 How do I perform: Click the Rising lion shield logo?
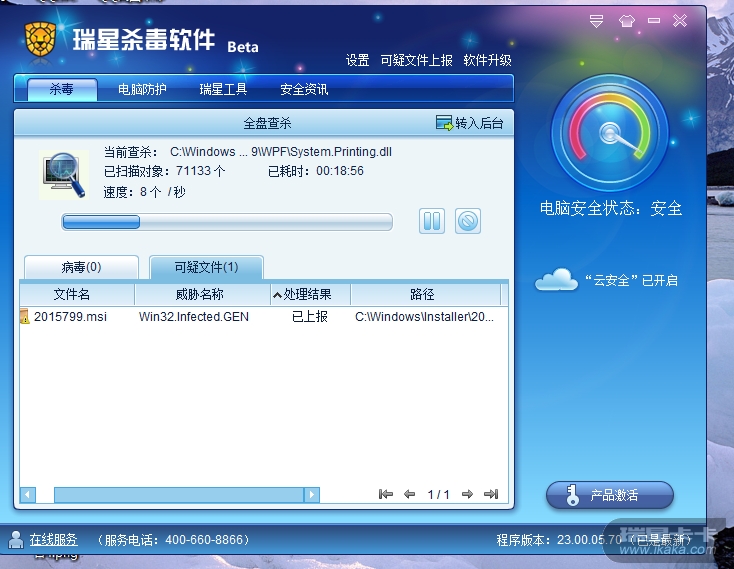coord(40,39)
